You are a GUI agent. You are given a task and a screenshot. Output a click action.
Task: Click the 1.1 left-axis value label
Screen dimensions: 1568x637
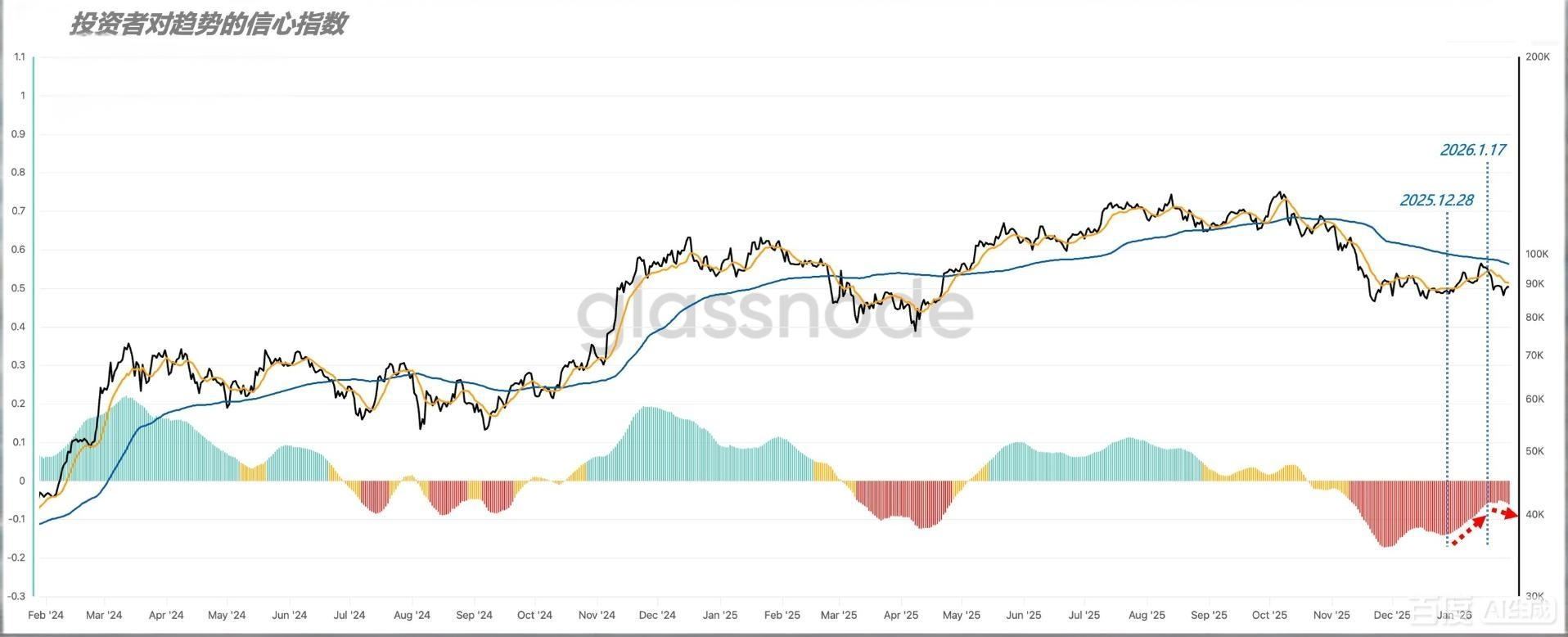tap(20, 57)
